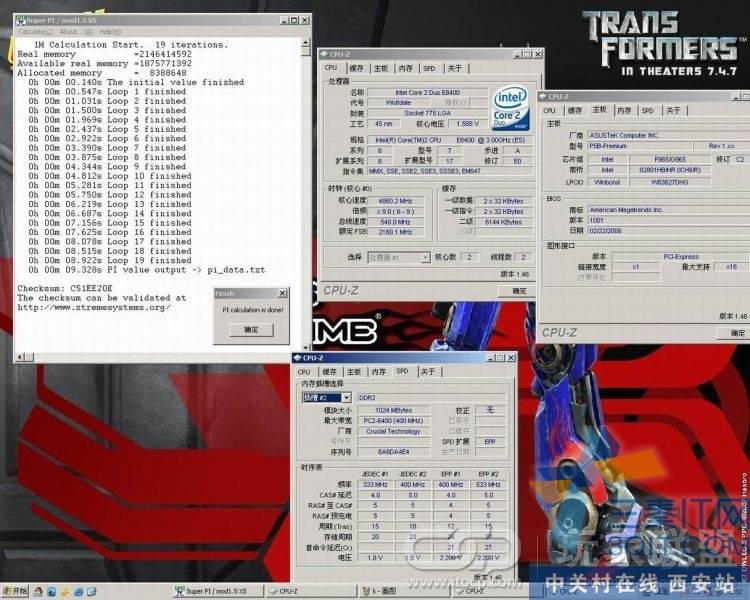Open the 关于 tab in the SPD CPU-Z window
750x600 pixels.
(428, 372)
